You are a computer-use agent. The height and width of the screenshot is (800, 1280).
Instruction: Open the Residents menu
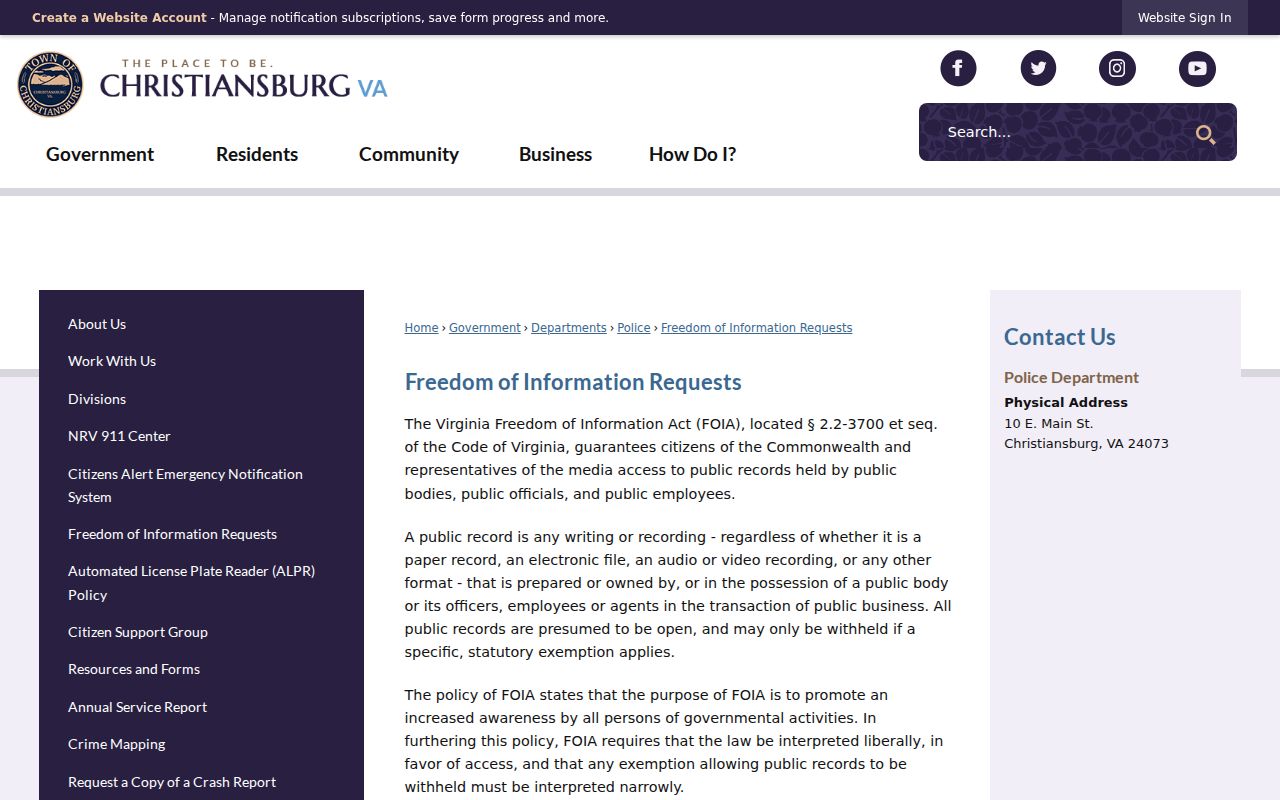click(x=257, y=154)
